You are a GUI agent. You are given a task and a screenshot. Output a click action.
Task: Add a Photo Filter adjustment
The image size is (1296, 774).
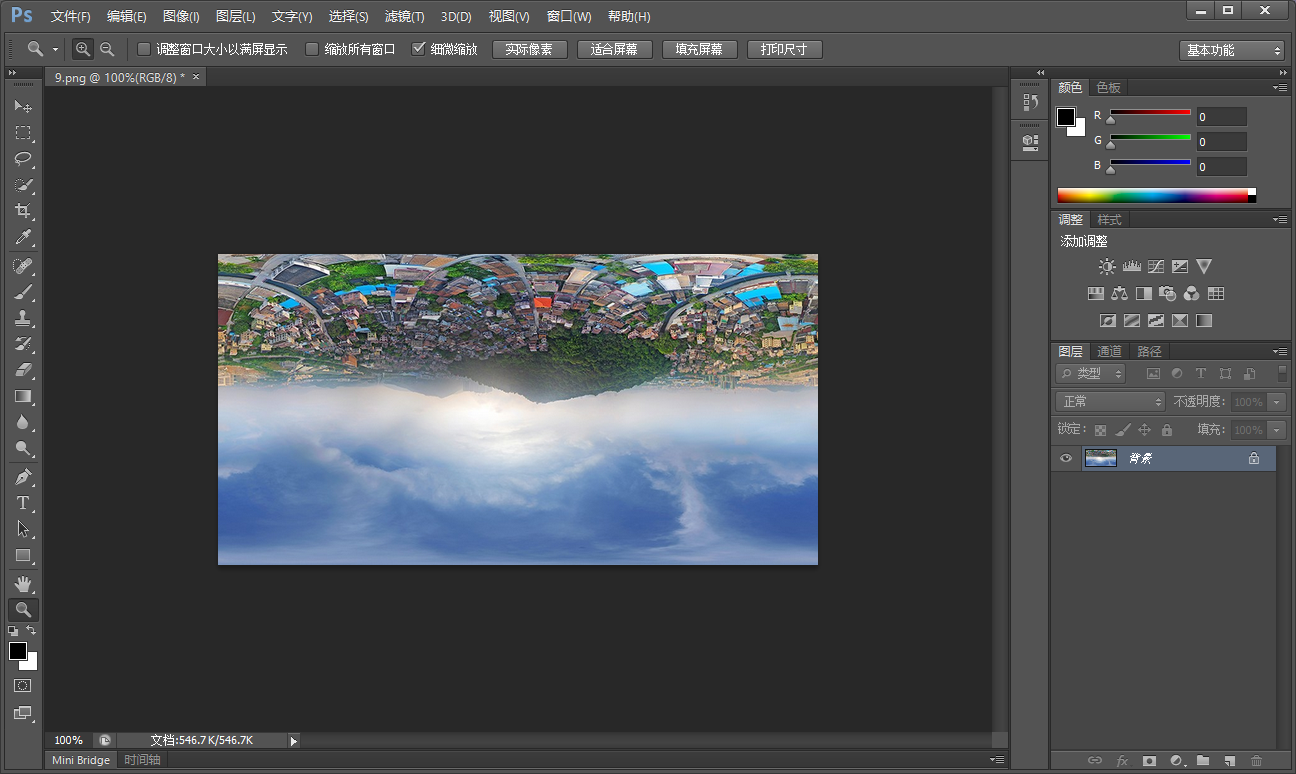pos(1168,294)
